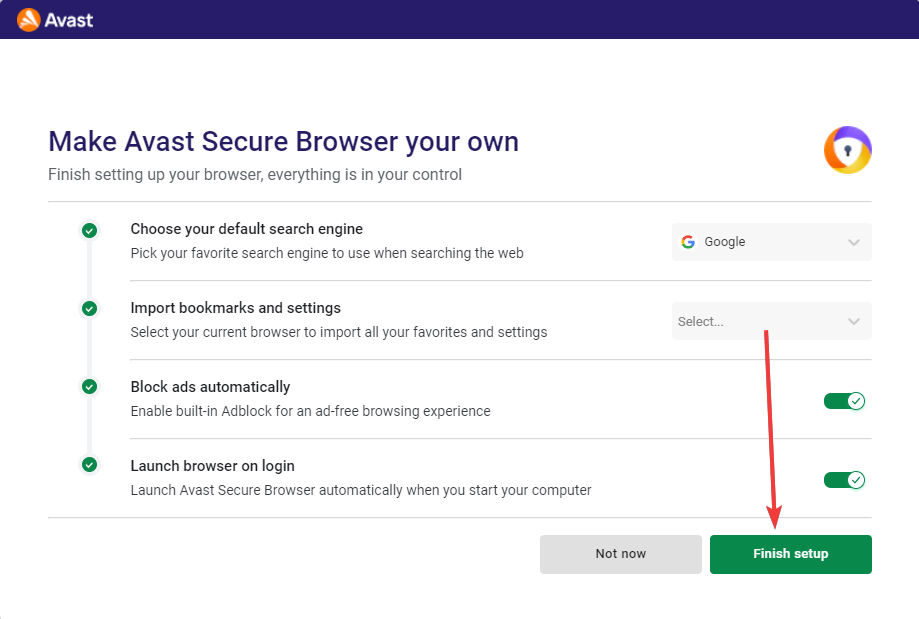The height and width of the screenshot is (619, 919).
Task: Click green checkmark beside Launch browser on login
Action: click(x=90, y=465)
